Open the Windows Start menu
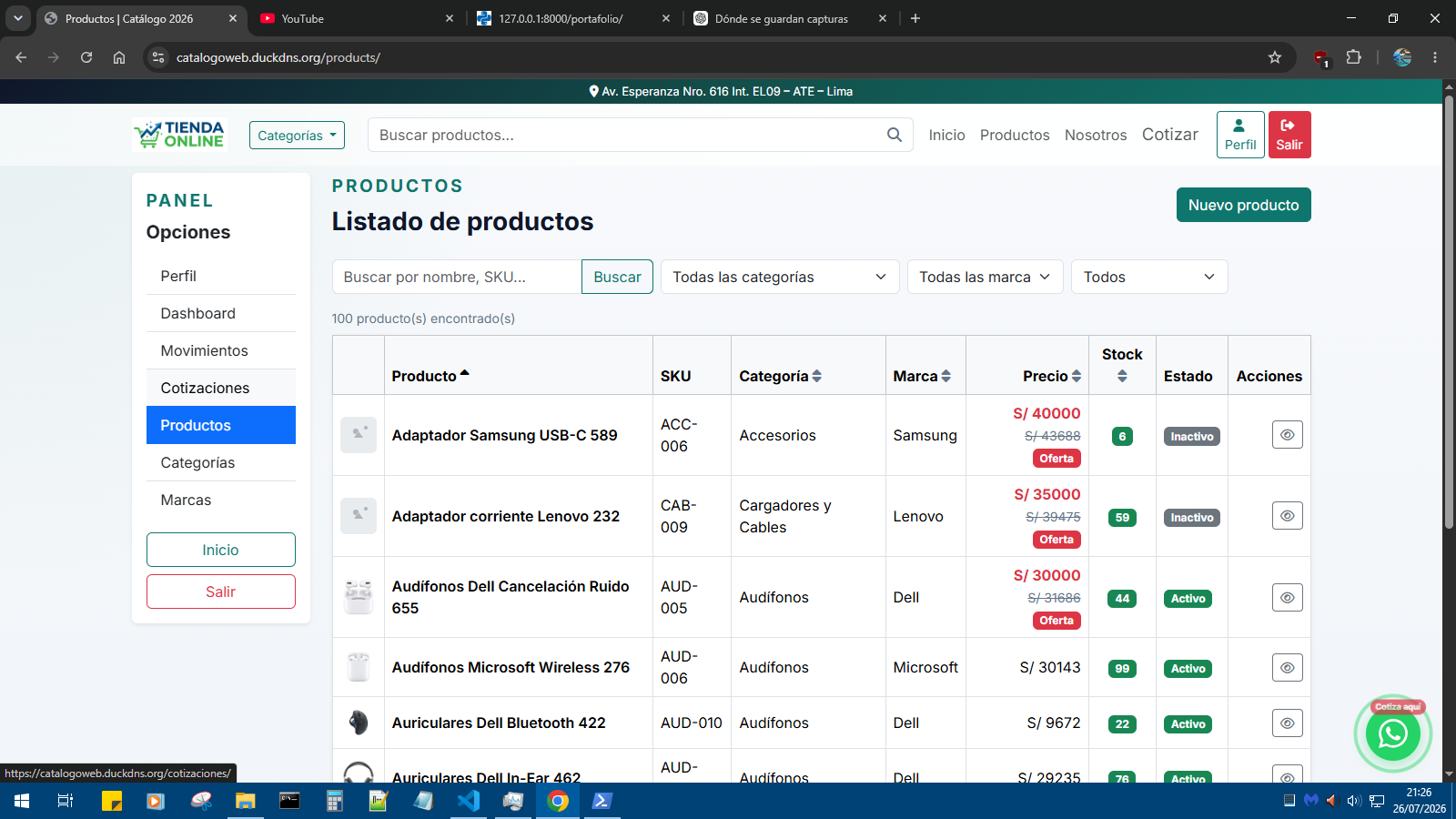This screenshot has width=1456, height=819. [x=22, y=801]
